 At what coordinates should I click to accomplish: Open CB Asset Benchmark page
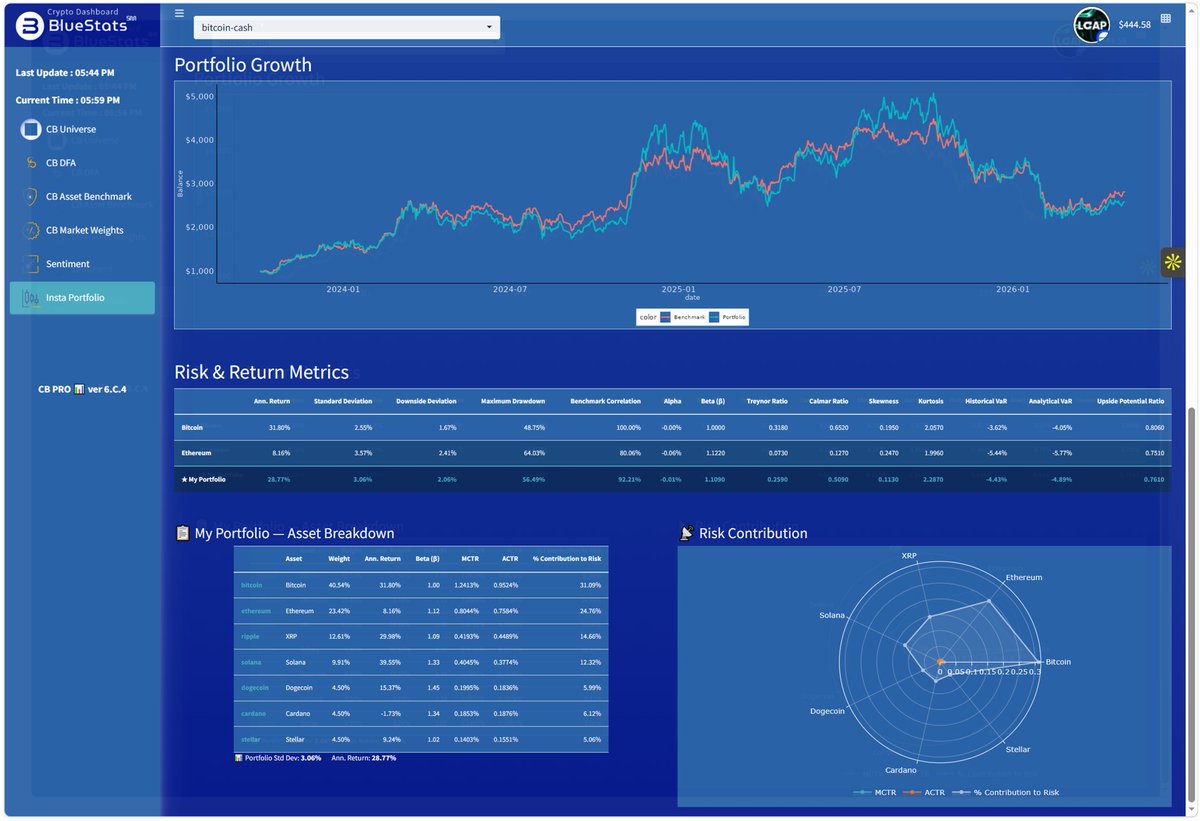[89, 197]
